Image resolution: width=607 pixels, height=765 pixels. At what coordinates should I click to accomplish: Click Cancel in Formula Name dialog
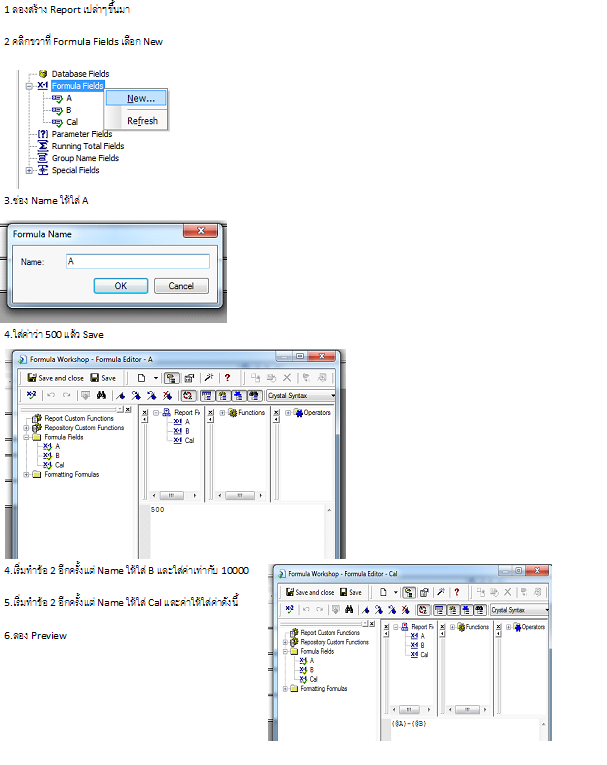[x=181, y=286]
